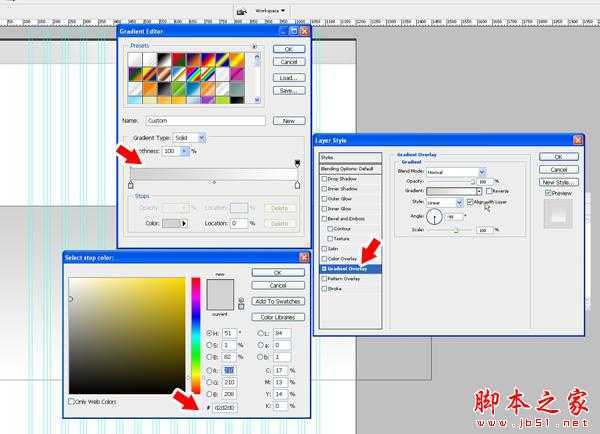Click the Workspace icon in the options bar
The image size is (600, 434).
point(241,12)
